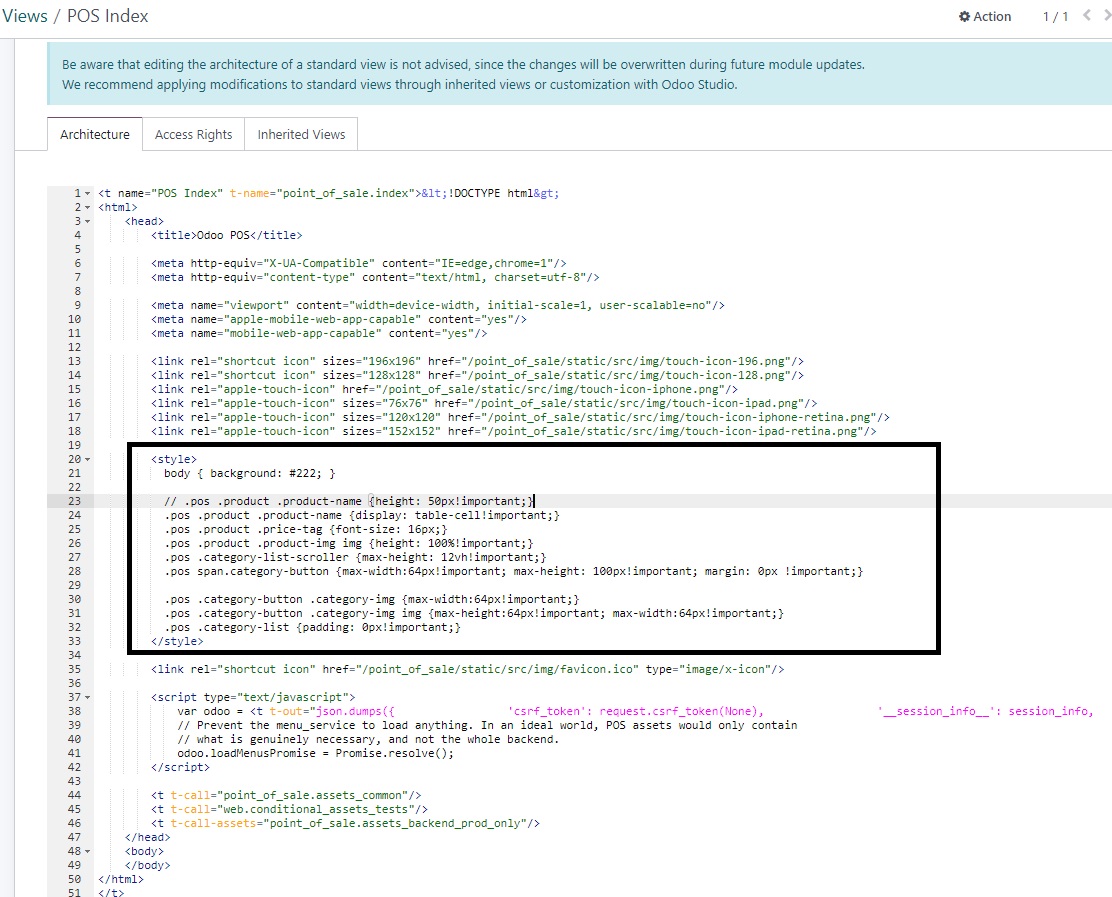Click the assets_backend_prod_only line
1112x897 pixels.
click(345, 823)
